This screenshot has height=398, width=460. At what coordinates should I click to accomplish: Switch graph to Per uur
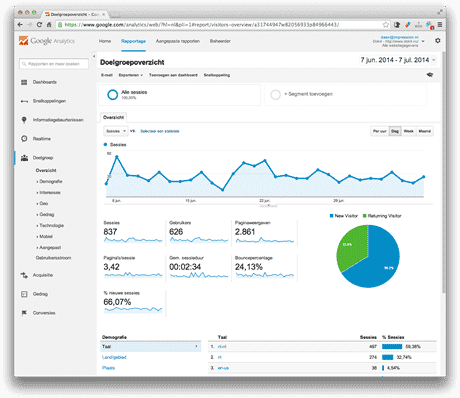point(380,131)
